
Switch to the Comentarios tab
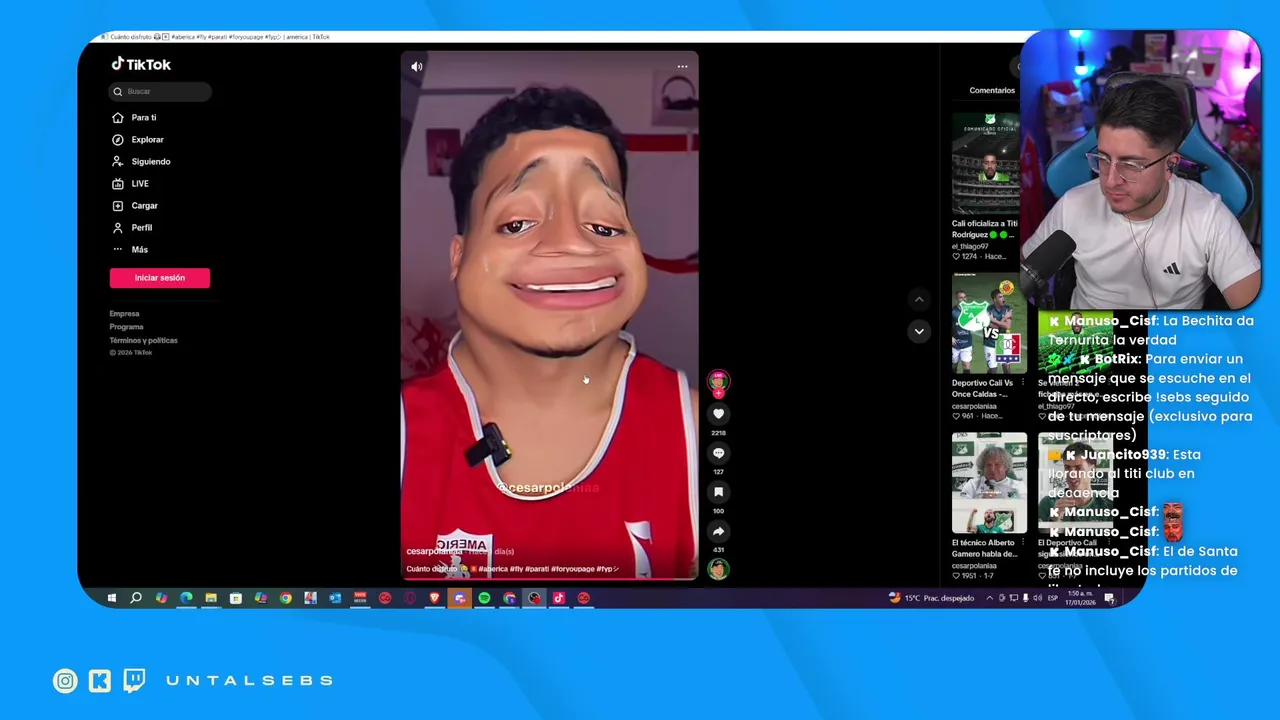tap(991, 91)
